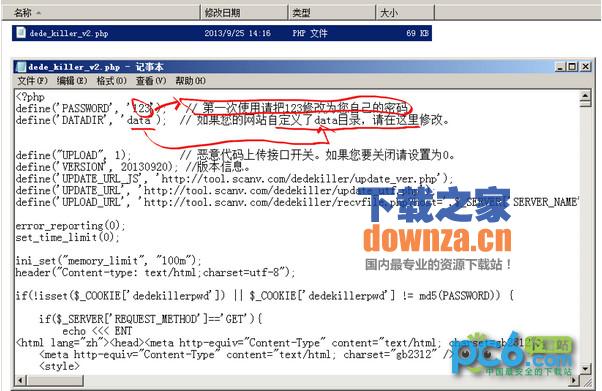Click the '<?php' opening line
The width and height of the screenshot is (602, 391).
tap(30, 97)
